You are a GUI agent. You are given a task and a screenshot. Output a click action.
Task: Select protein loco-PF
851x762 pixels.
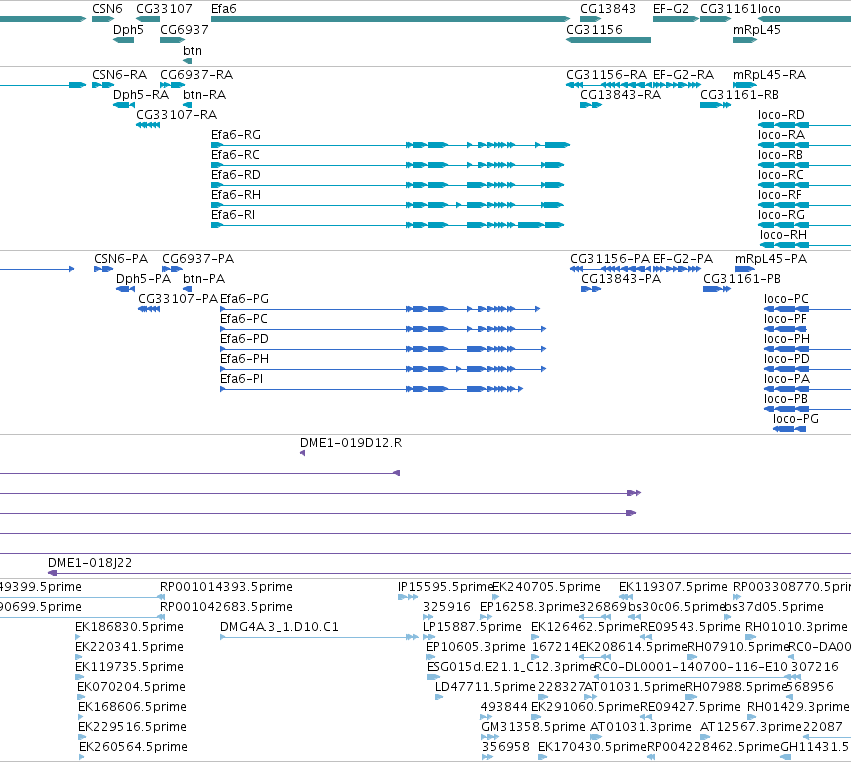(x=785, y=329)
